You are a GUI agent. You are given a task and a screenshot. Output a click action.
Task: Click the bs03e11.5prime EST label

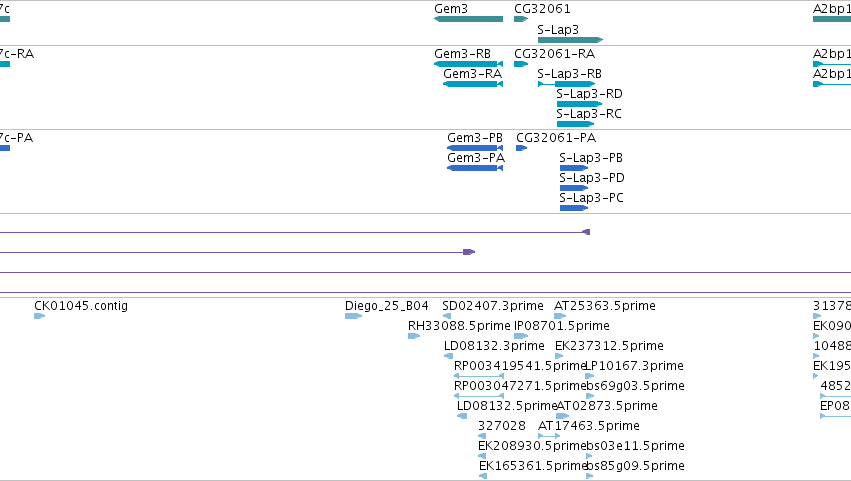[636, 446]
